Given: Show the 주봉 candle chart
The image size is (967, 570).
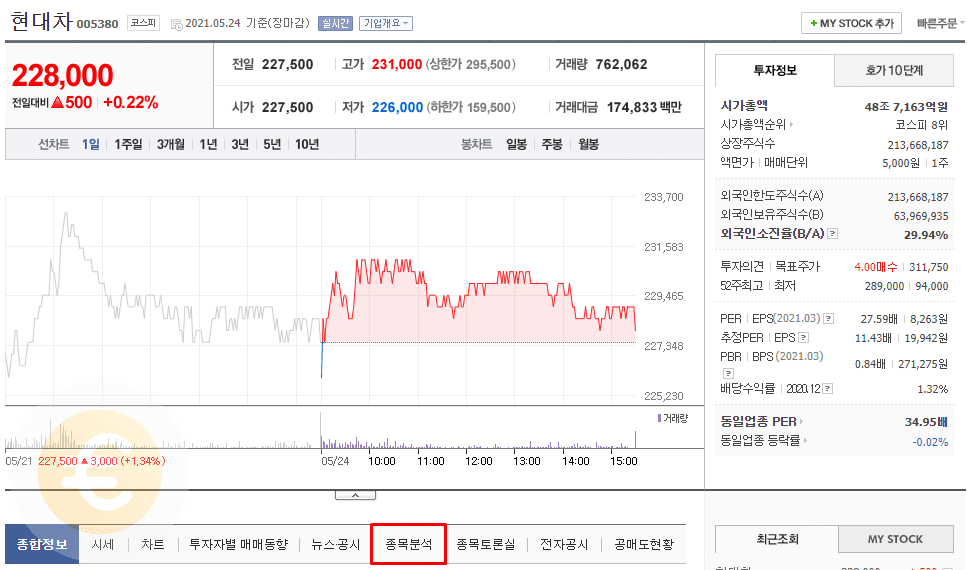Looking at the screenshot, I should 552,144.
